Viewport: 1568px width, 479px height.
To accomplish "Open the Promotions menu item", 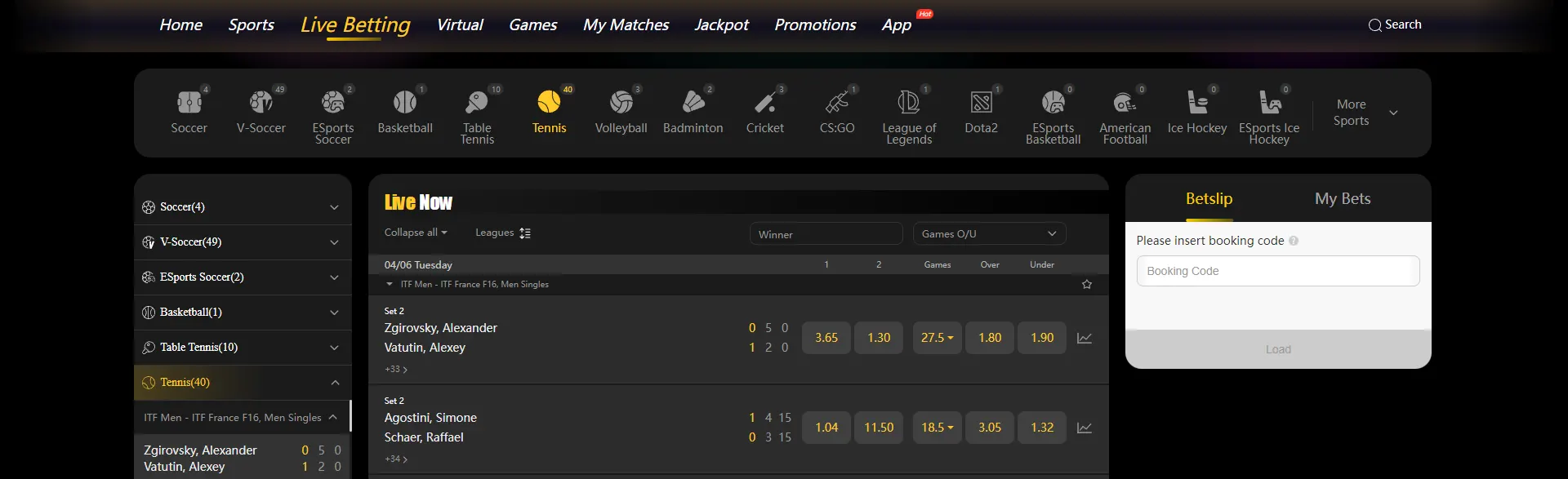I will pyautogui.click(x=815, y=25).
